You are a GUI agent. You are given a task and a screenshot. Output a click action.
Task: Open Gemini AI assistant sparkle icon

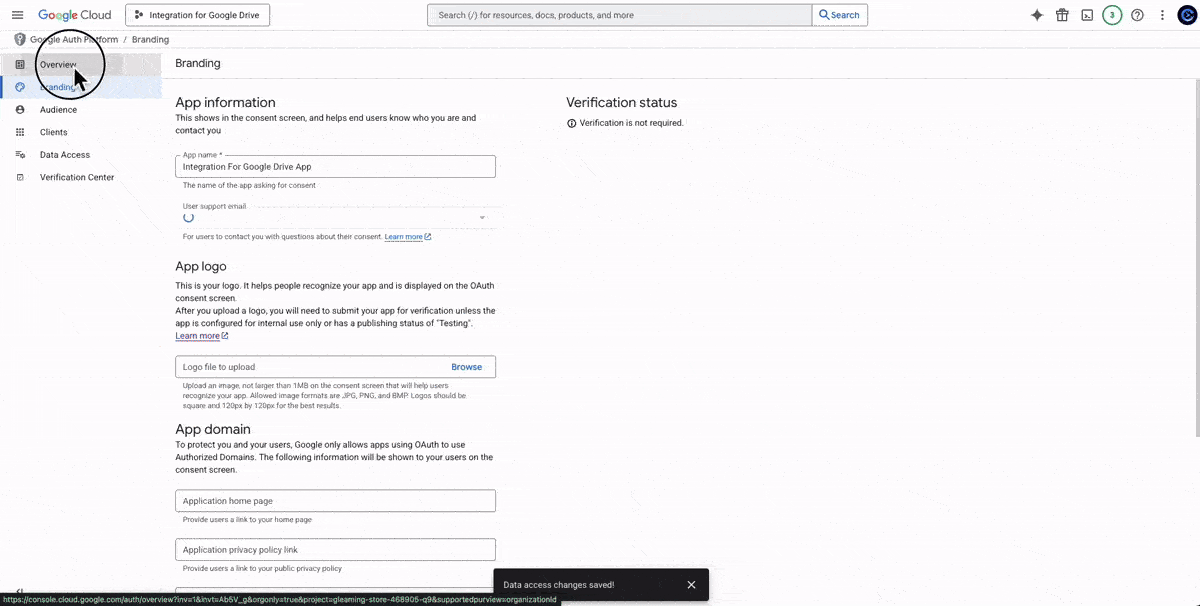pyautogui.click(x=1037, y=15)
